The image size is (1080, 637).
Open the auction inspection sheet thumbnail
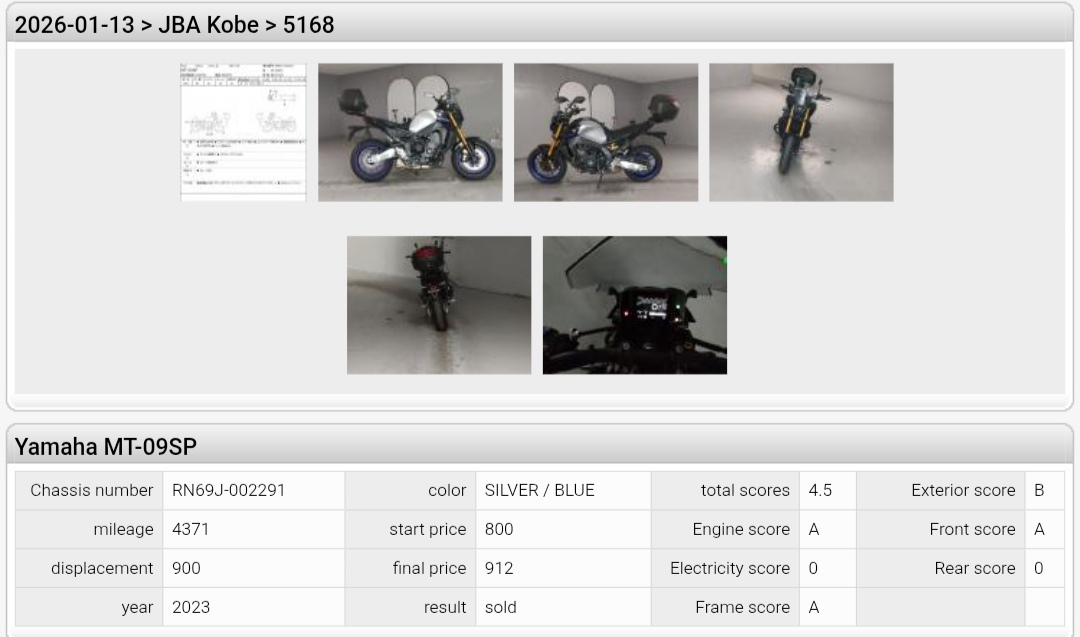pos(243,132)
